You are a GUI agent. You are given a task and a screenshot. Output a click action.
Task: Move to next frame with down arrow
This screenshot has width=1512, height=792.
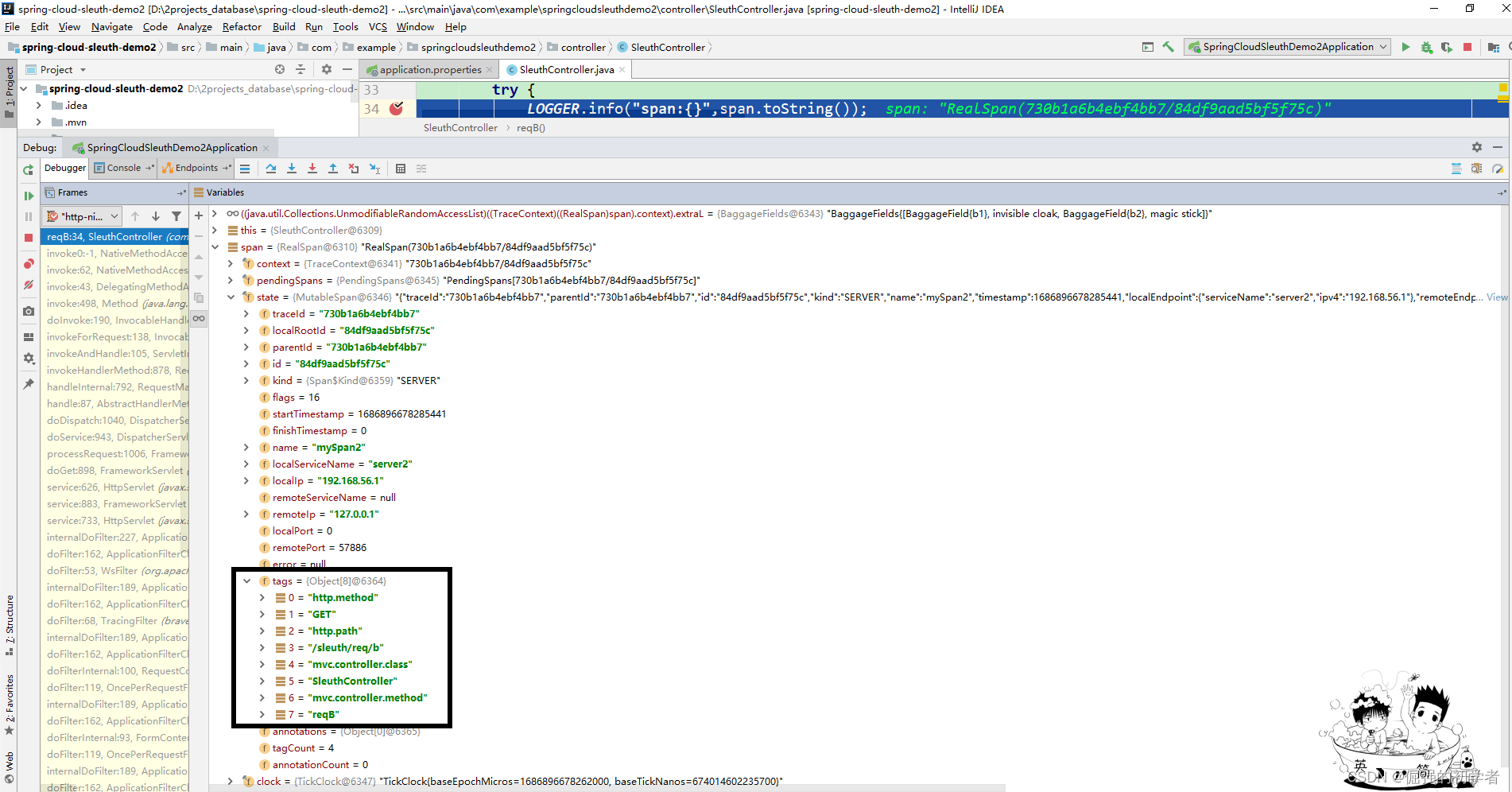point(156,216)
